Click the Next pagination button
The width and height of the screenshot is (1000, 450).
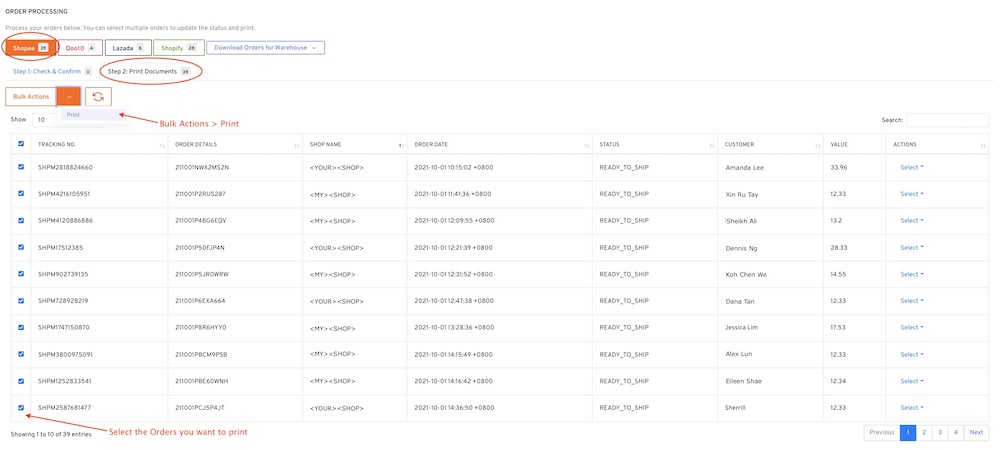tap(976, 432)
